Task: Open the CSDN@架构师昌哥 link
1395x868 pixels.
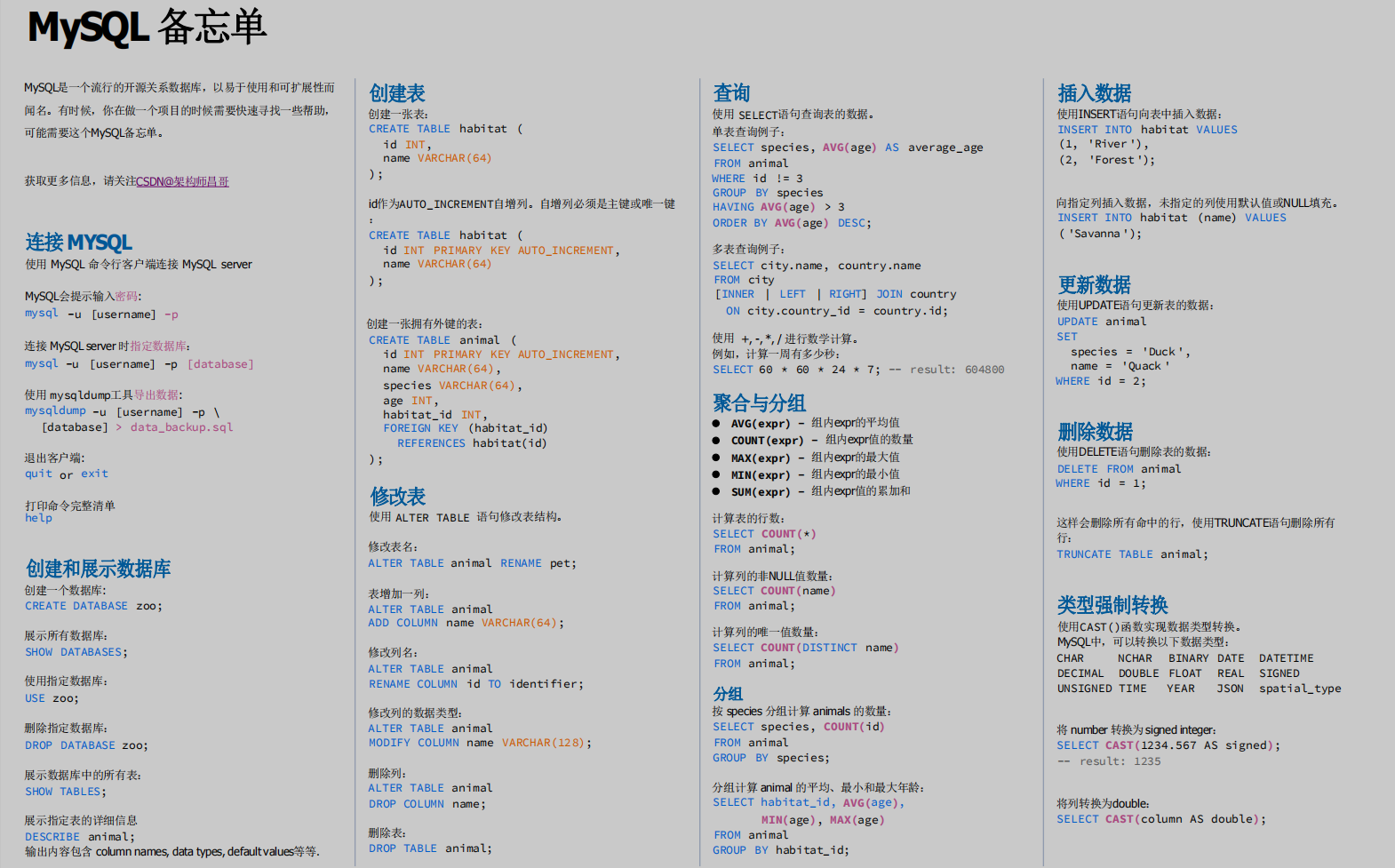Action: click(x=182, y=181)
